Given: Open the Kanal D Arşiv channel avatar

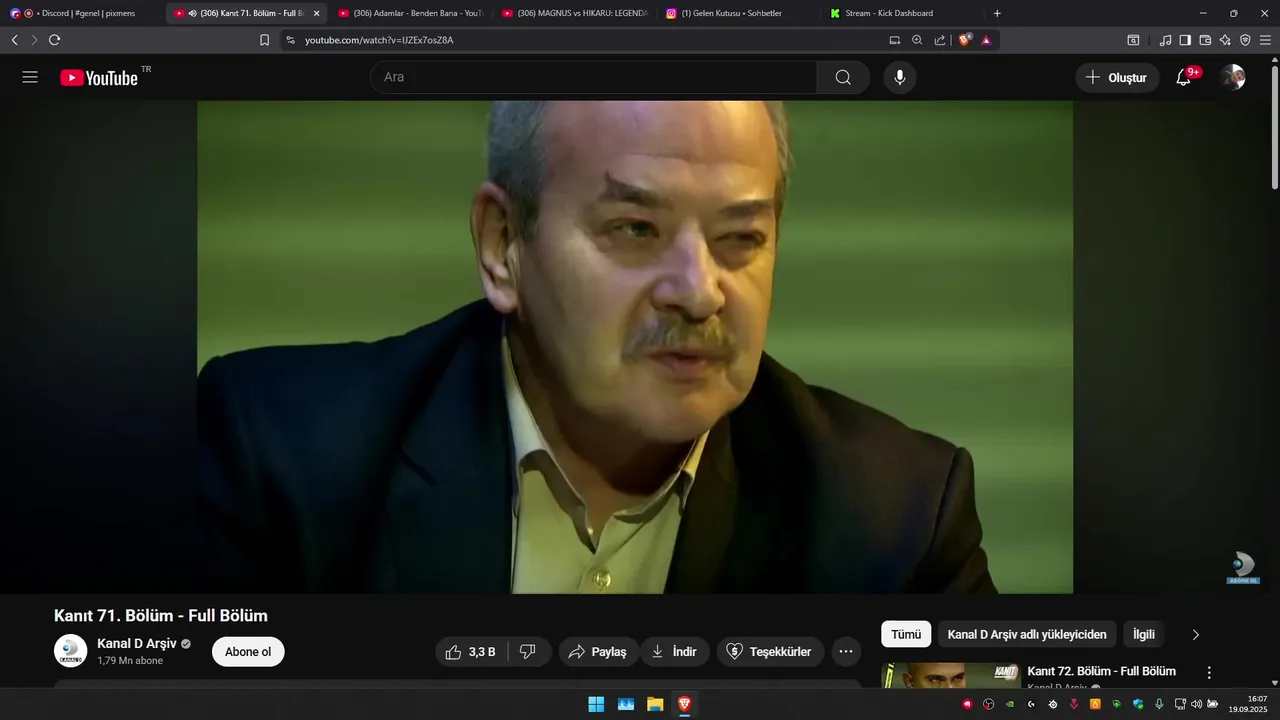Looking at the screenshot, I should [x=70, y=651].
